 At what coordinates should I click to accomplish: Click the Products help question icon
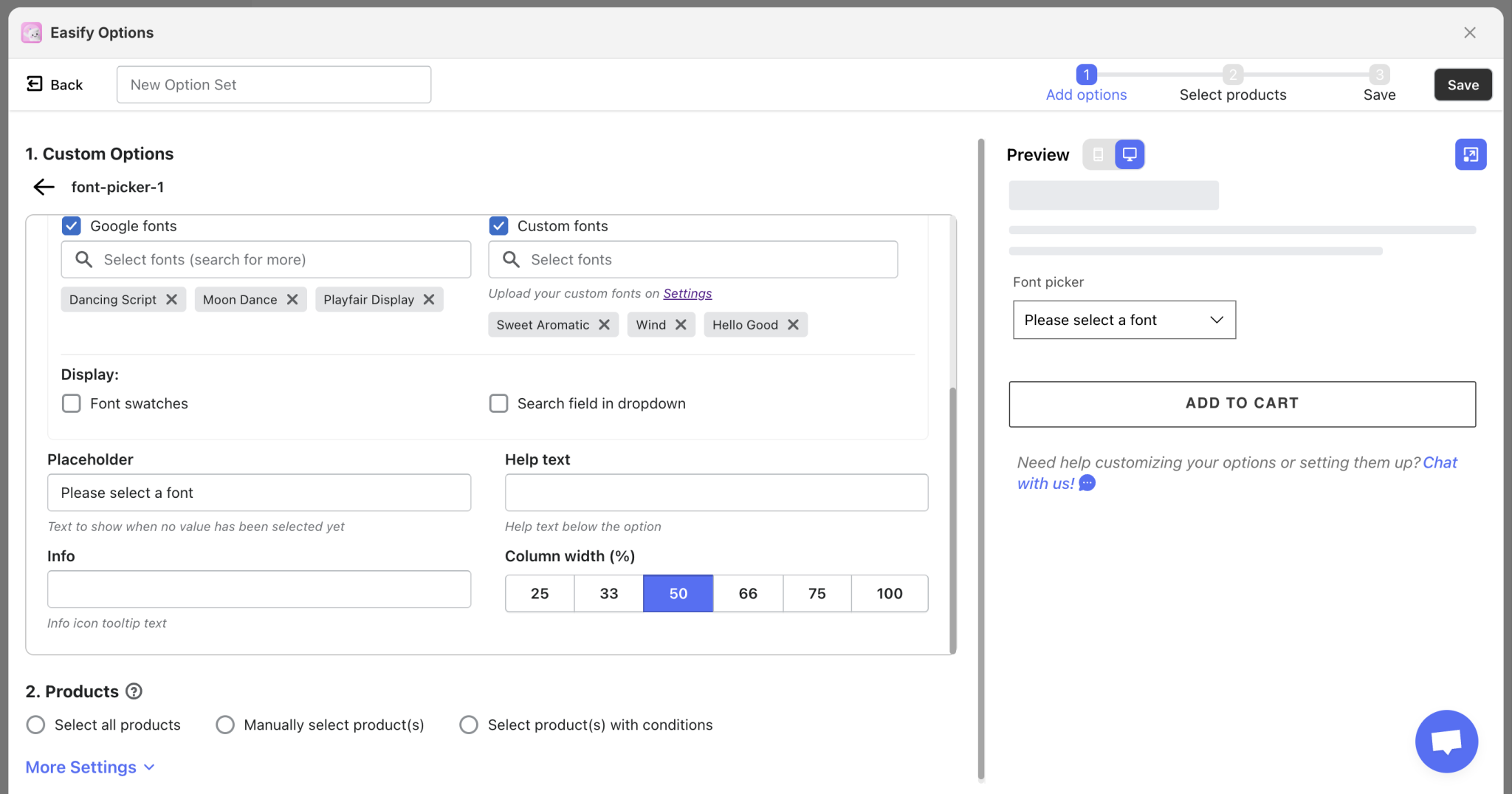[x=134, y=691]
